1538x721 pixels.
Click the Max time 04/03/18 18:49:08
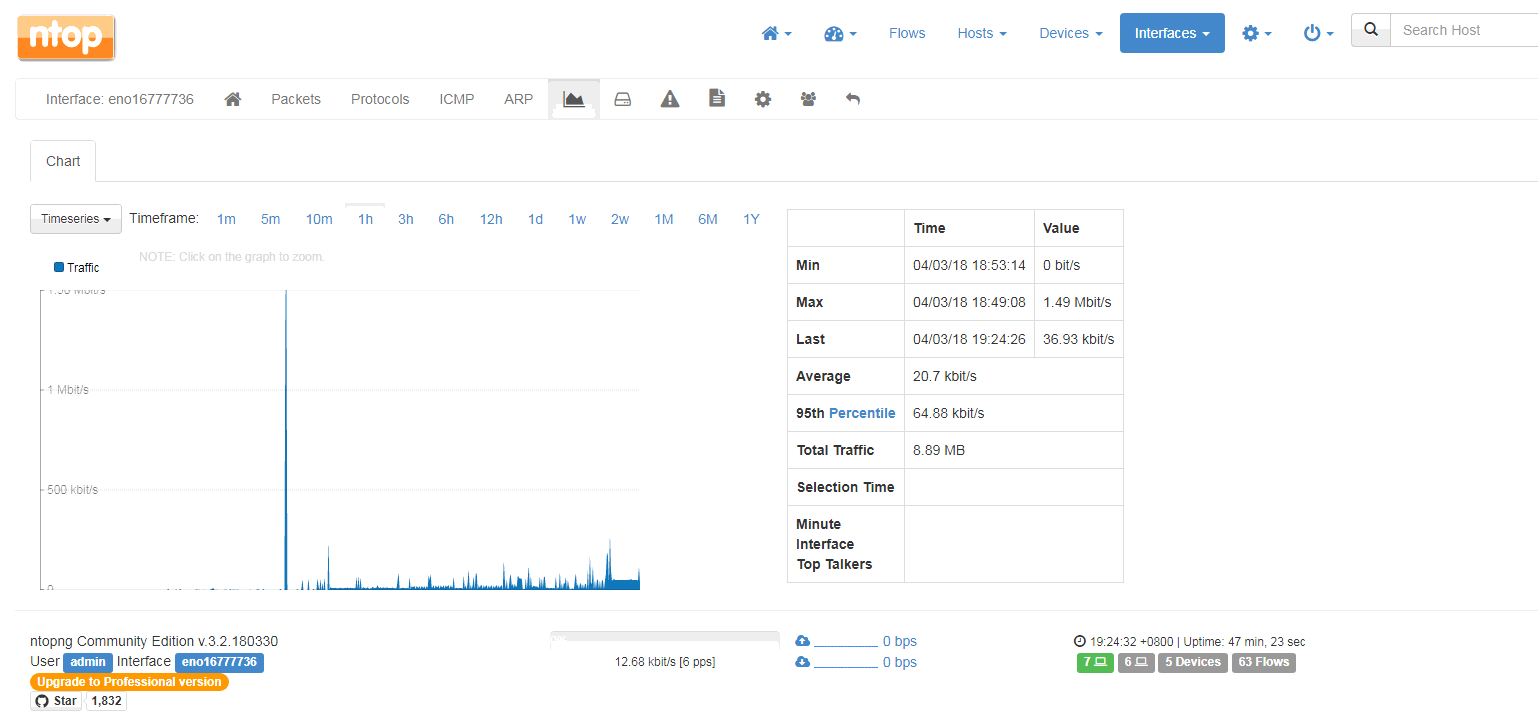969,302
